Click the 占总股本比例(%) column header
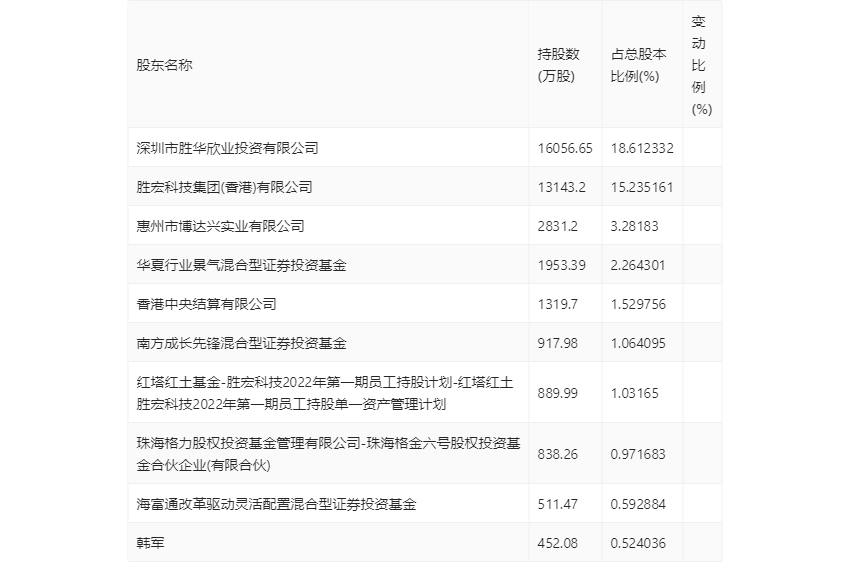 click(x=638, y=65)
